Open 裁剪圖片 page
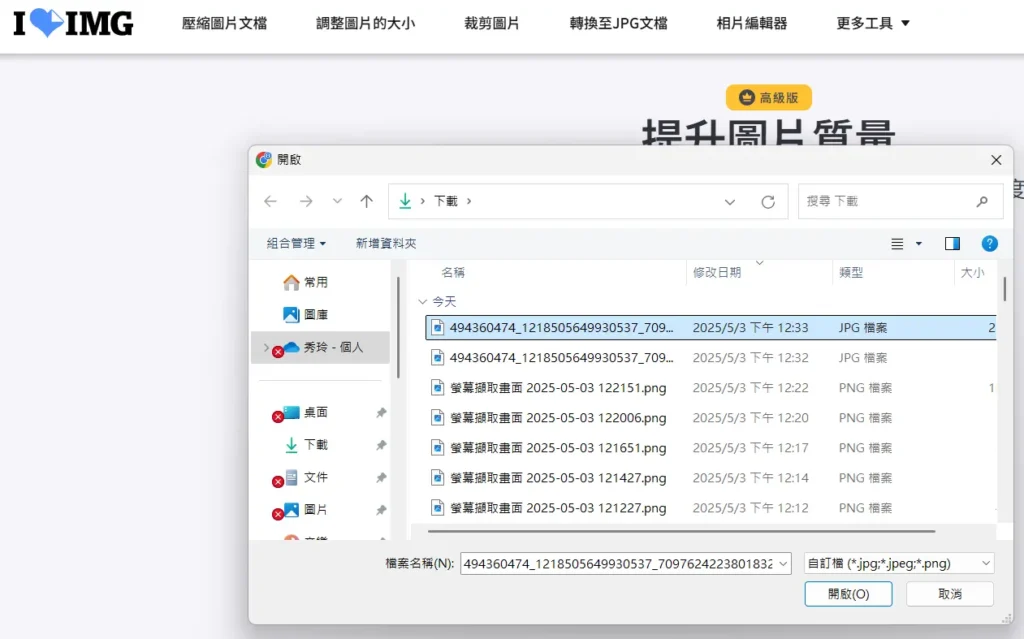The image size is (1024, 639). [492, 24]
